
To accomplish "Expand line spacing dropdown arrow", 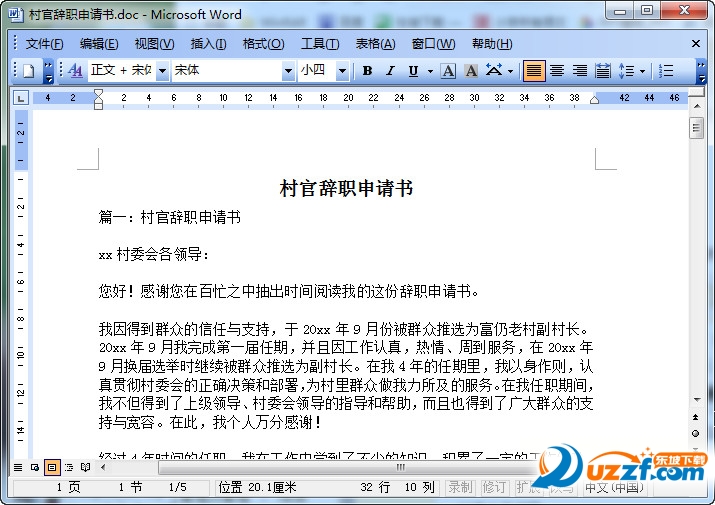I will [642, 71].
